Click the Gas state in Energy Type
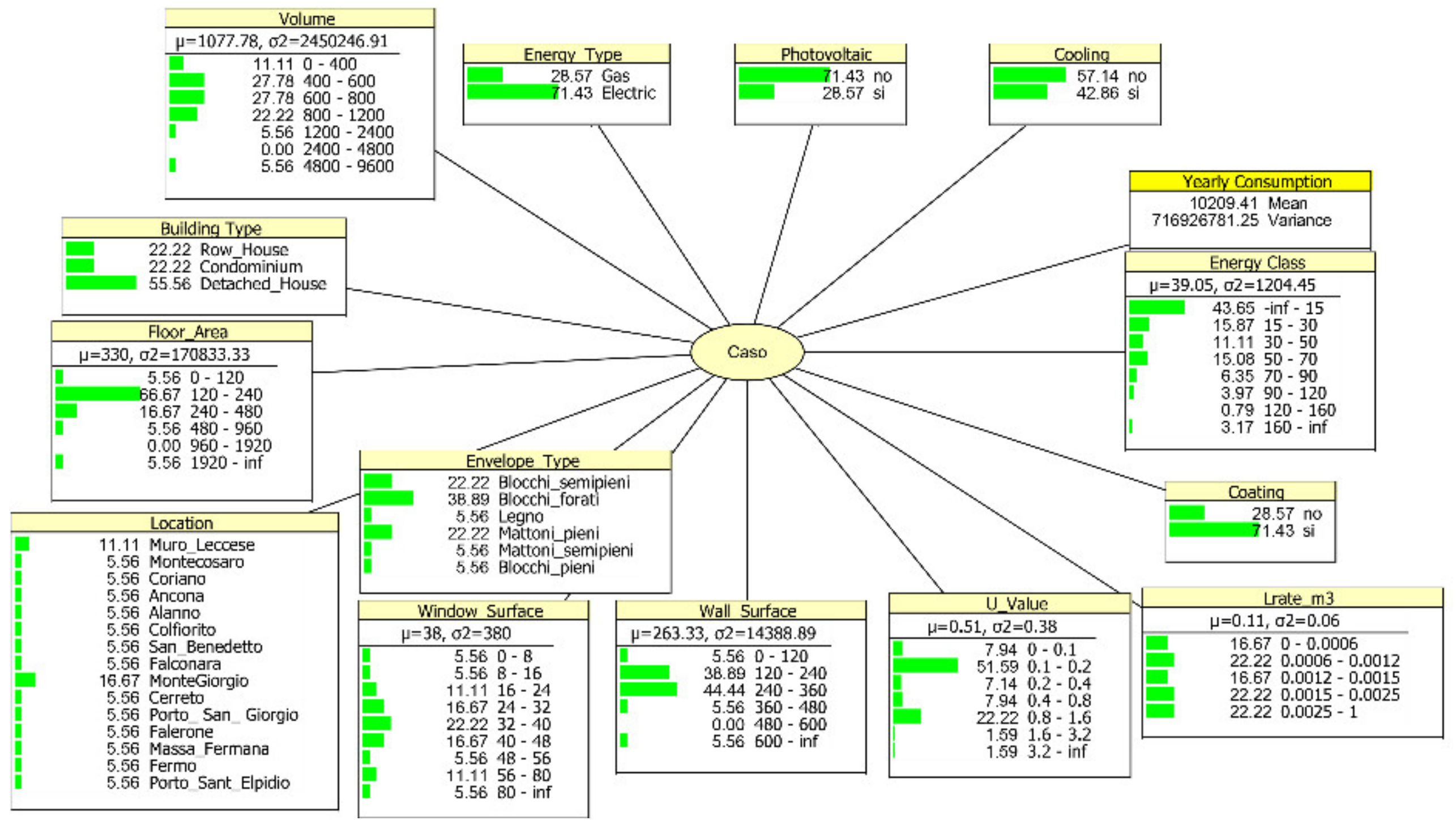This screenshot has height=829, width=1456. click(x=615, y=76)
